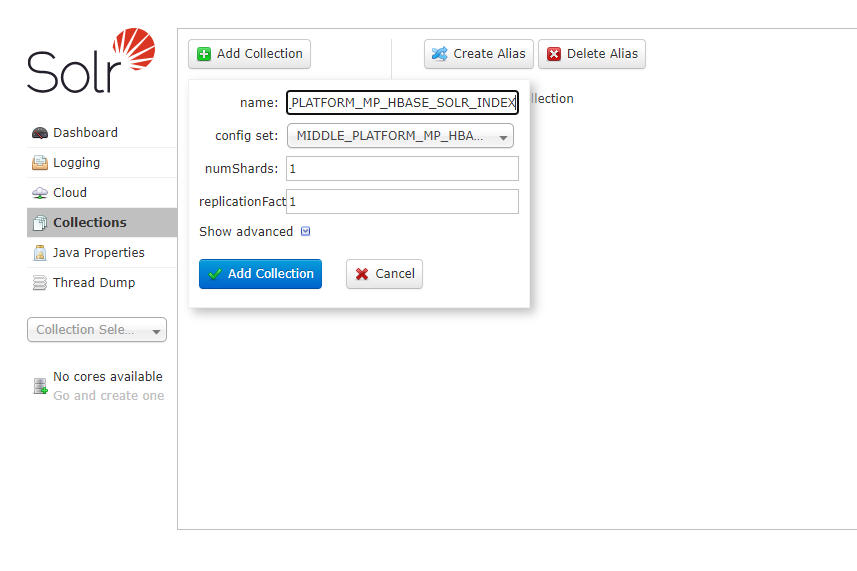Click the config set dropdown arrow

point(503,138)
